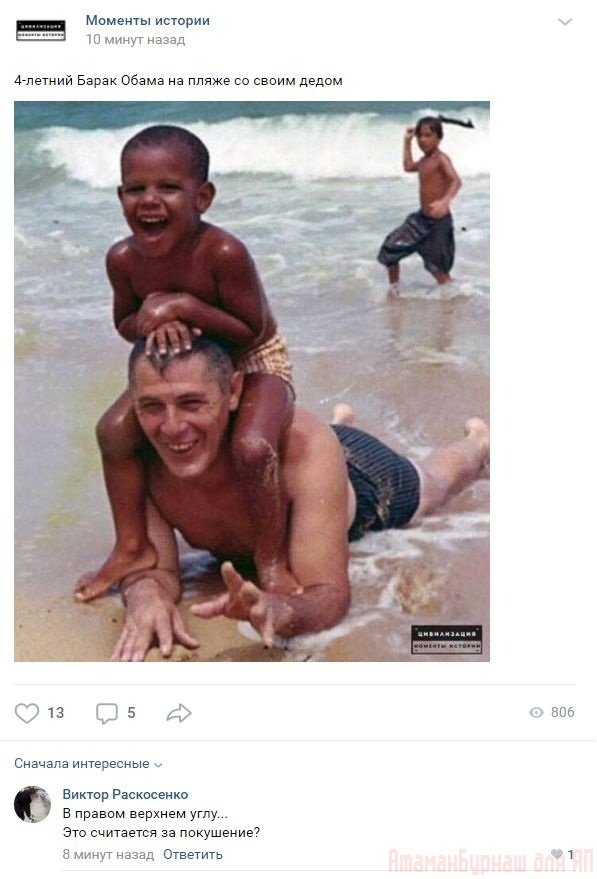Screen dimensions: 597x879
Task: Click the Цивилизация watermark logo on the photo
Action: (x=446, y=640)
